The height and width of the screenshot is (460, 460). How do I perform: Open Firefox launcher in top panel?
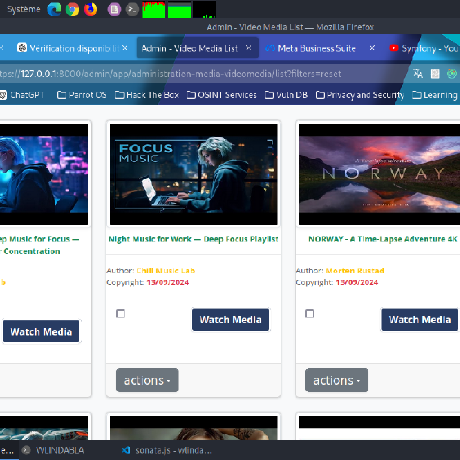[x=90, y=9]
